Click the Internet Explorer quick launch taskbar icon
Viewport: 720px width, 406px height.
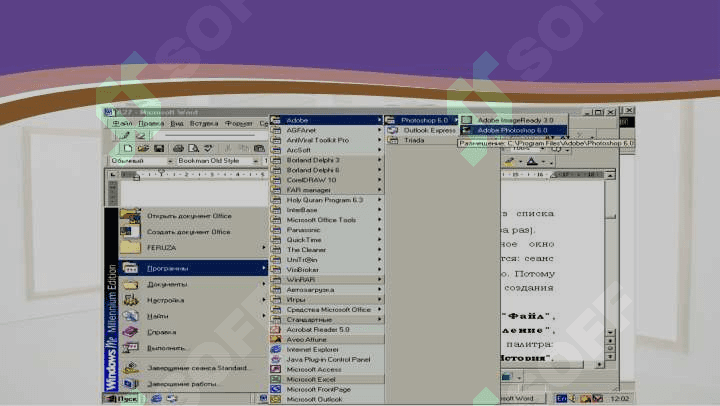tap(156, 398)
